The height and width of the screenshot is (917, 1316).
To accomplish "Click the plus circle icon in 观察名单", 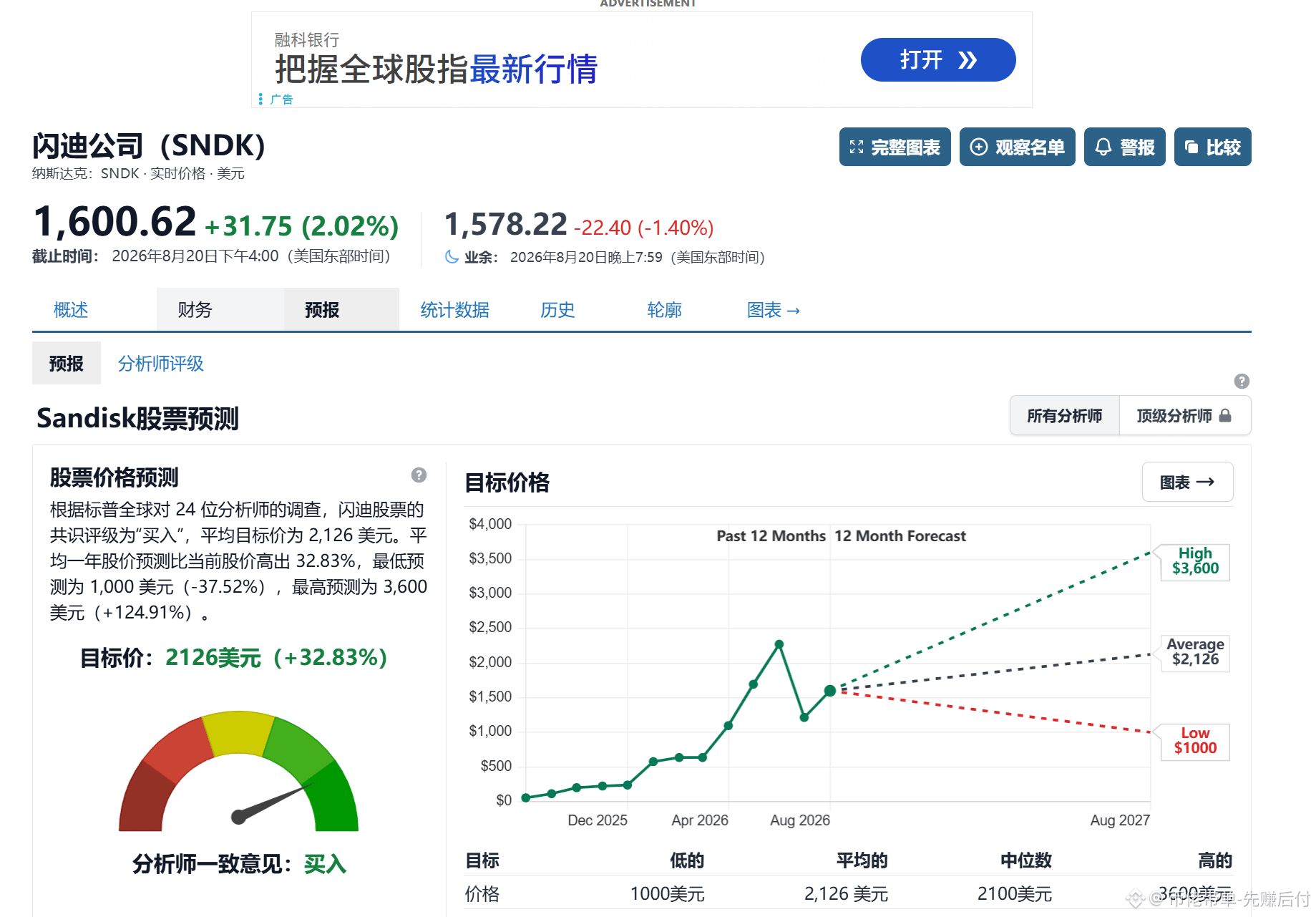I will click(978, 147).
